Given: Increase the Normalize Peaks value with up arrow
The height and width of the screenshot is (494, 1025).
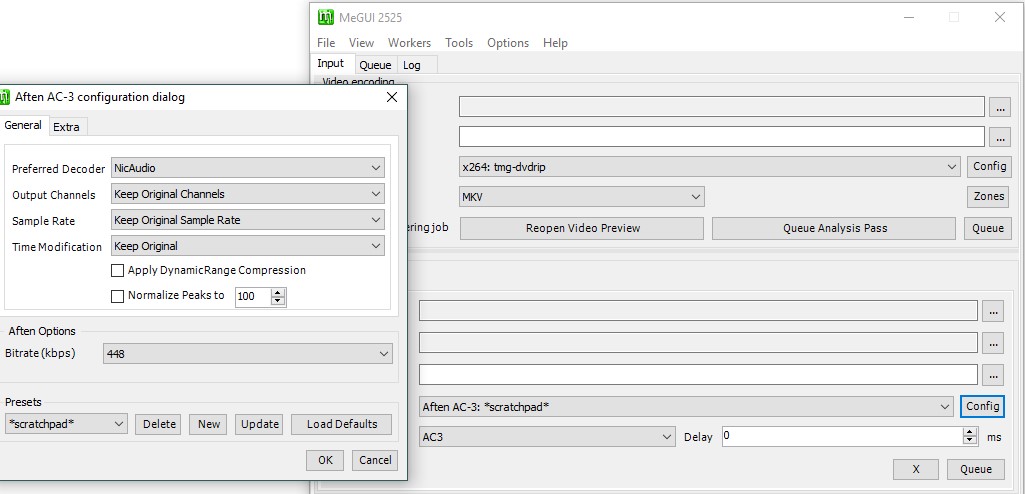Looking at the screenshot, I should pyautogui.click(x=278, y=292).
